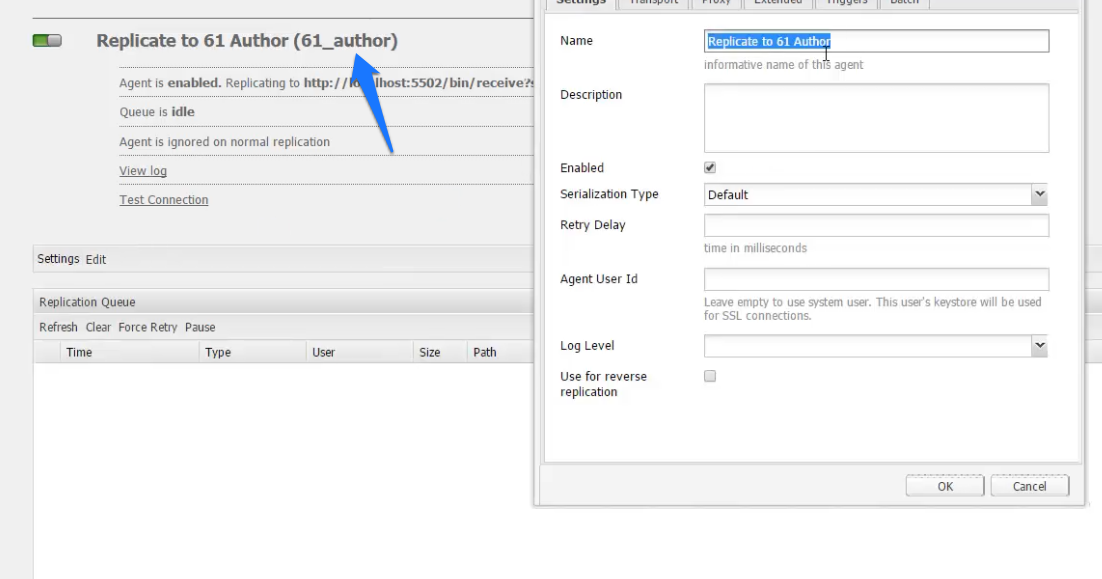View the Extended tab
This screenshot has height=579, width=1102.
[778, 3]
